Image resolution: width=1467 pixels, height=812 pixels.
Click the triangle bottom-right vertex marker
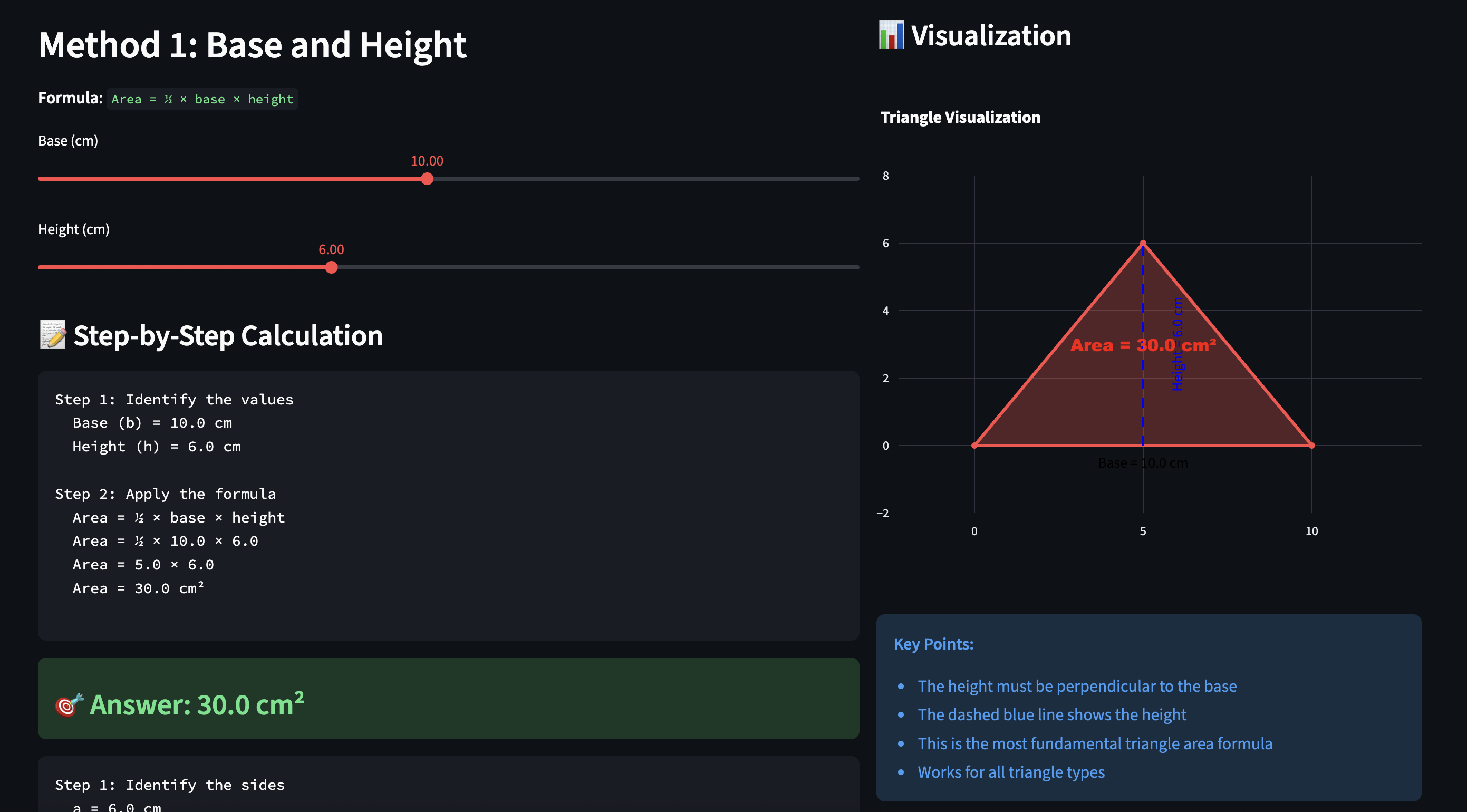pos(1311,446)
